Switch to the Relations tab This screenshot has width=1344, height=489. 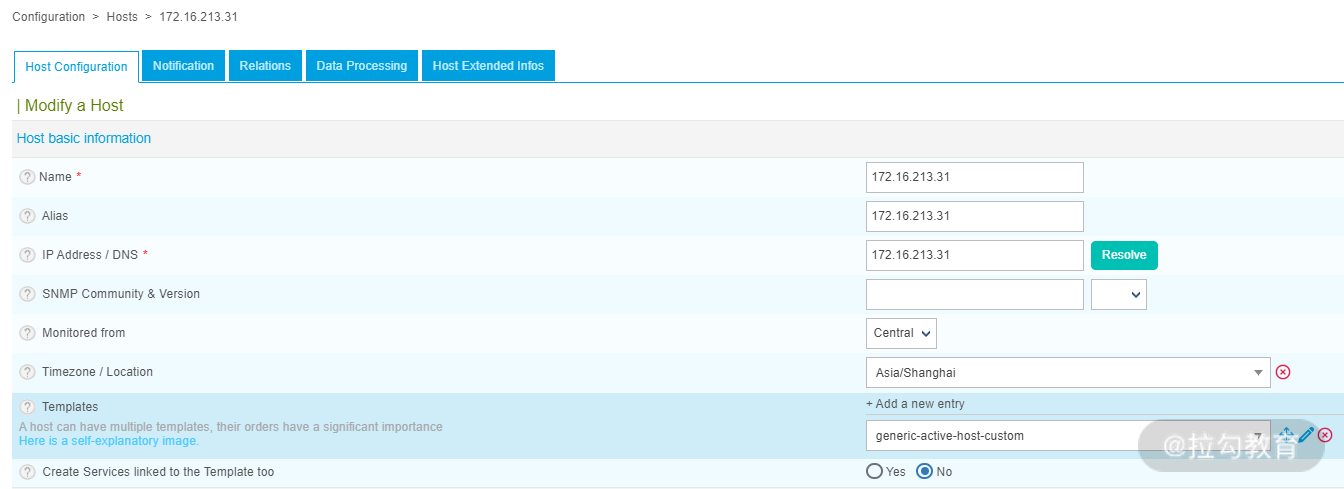click(265, 66)
